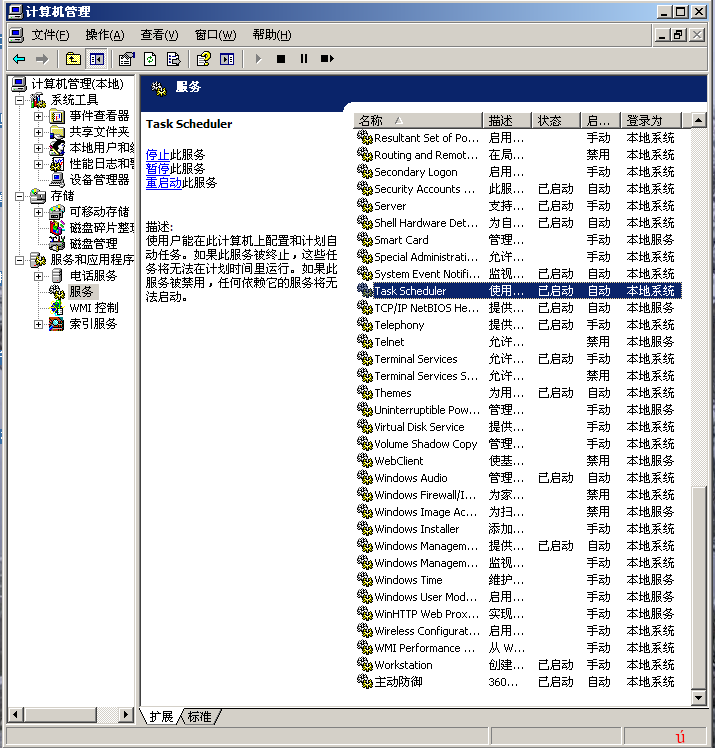The image size is (715, 748).
Task: Collapse the 系统工具 tree node
Action: coord(21,100)
